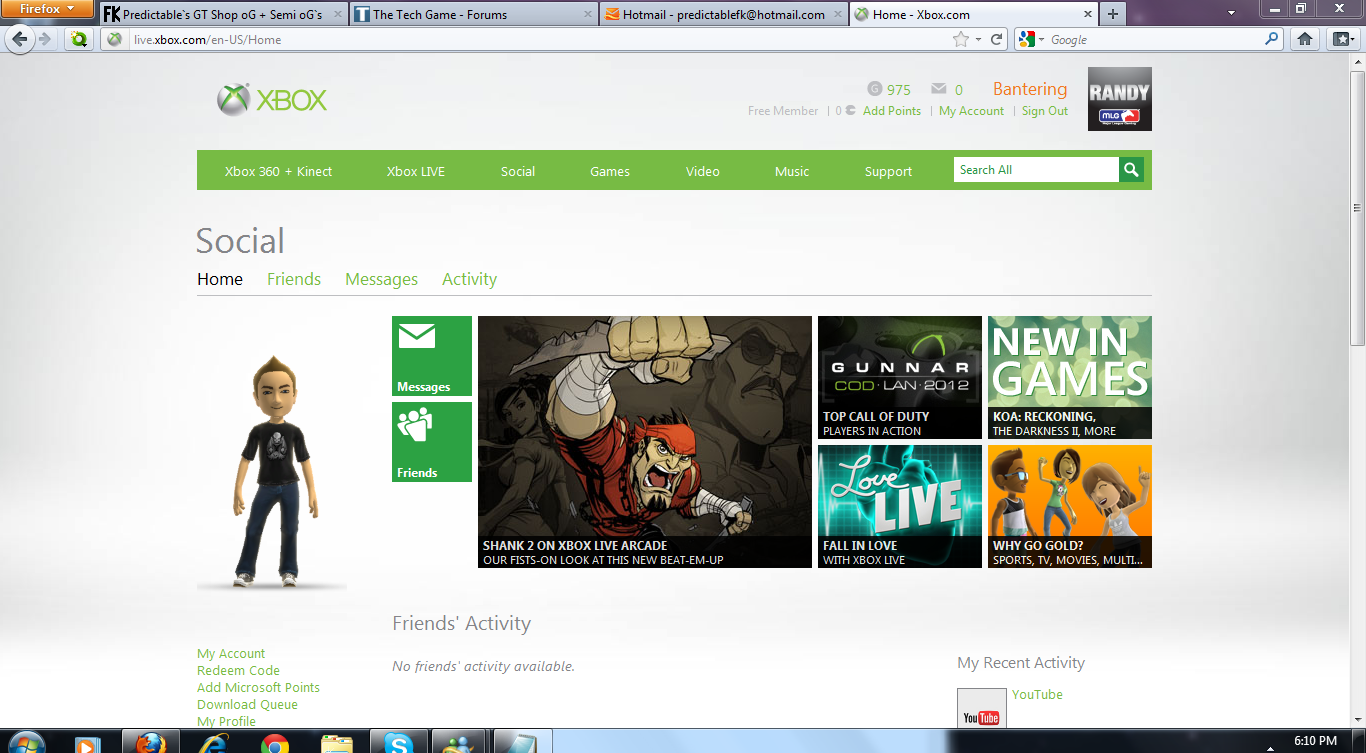Close the Hotmail tab
Screen dimensions: 1366x753
click(x=837, y=15)
